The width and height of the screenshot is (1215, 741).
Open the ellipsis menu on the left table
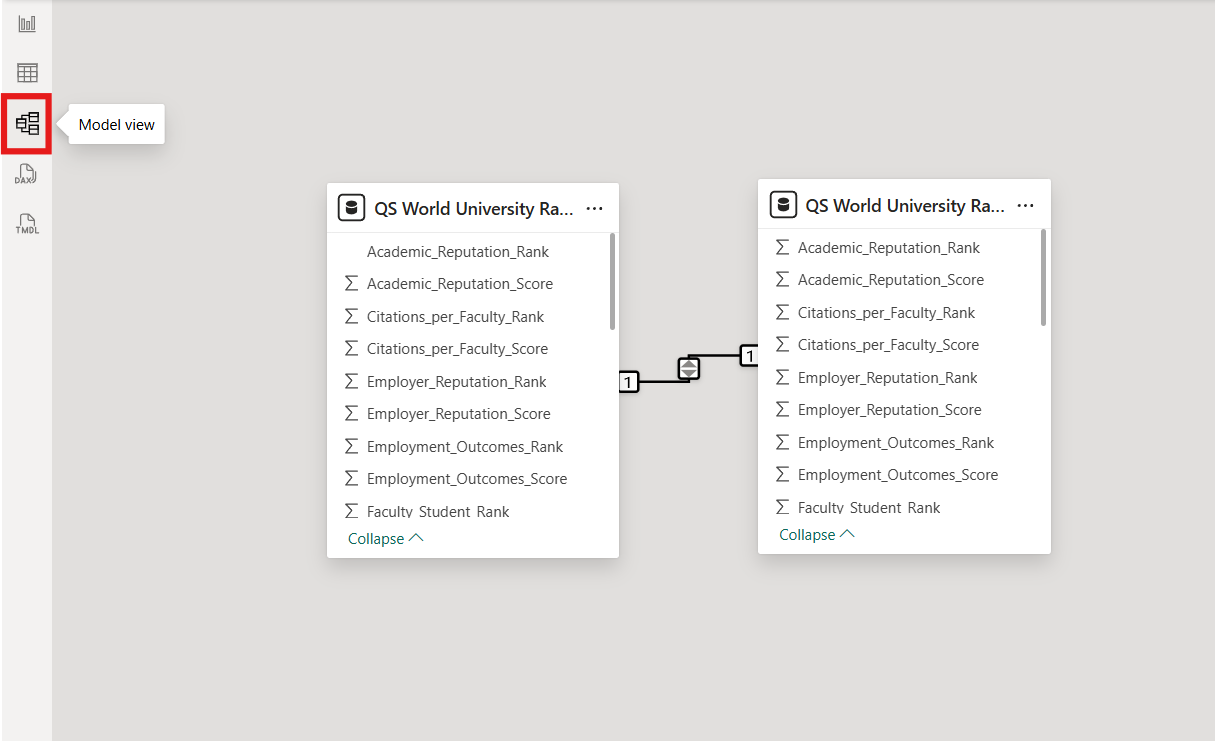pos(595,208)
